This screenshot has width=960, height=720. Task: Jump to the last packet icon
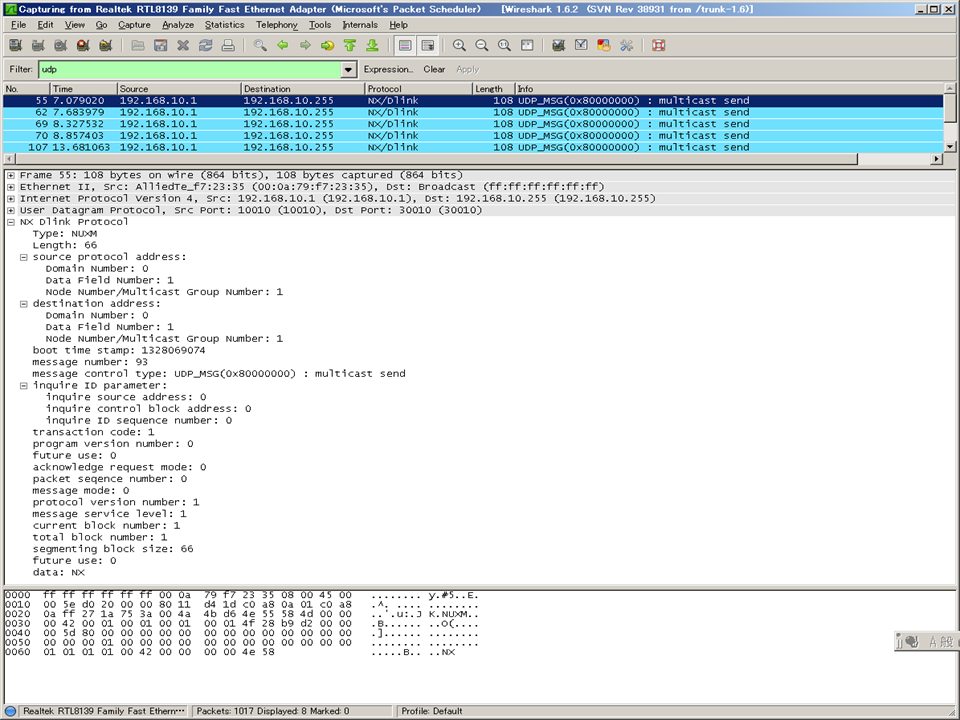pyautogui.click(x=372, y=45)
